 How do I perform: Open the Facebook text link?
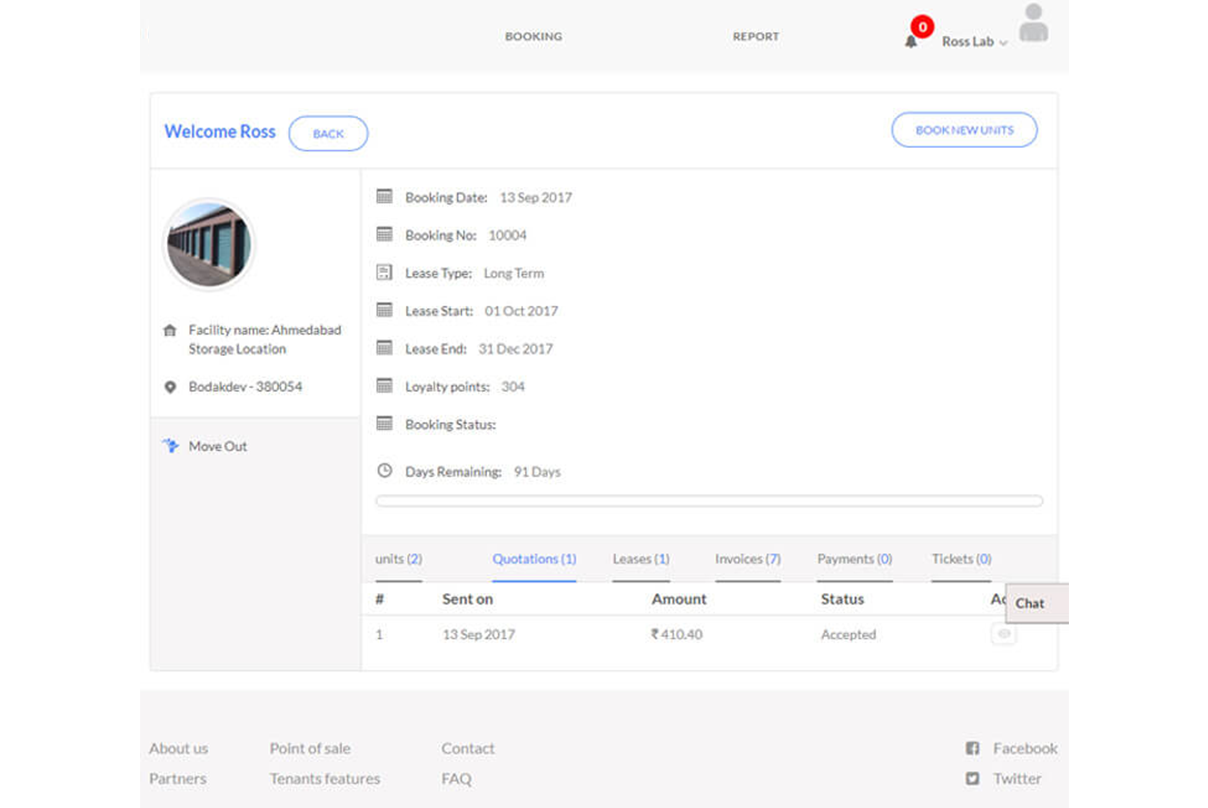tap(1025, 748)
